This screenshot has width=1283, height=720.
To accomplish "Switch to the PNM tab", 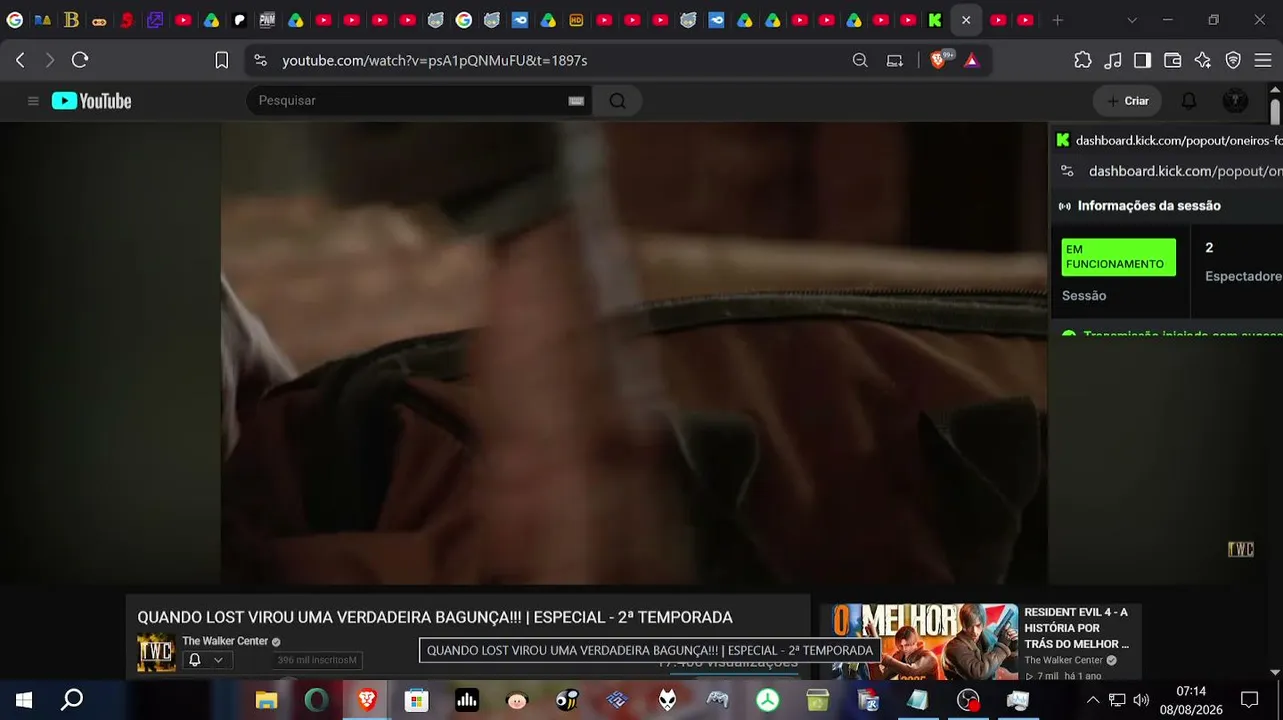I will pyautogui.click(x=267, y=20).
